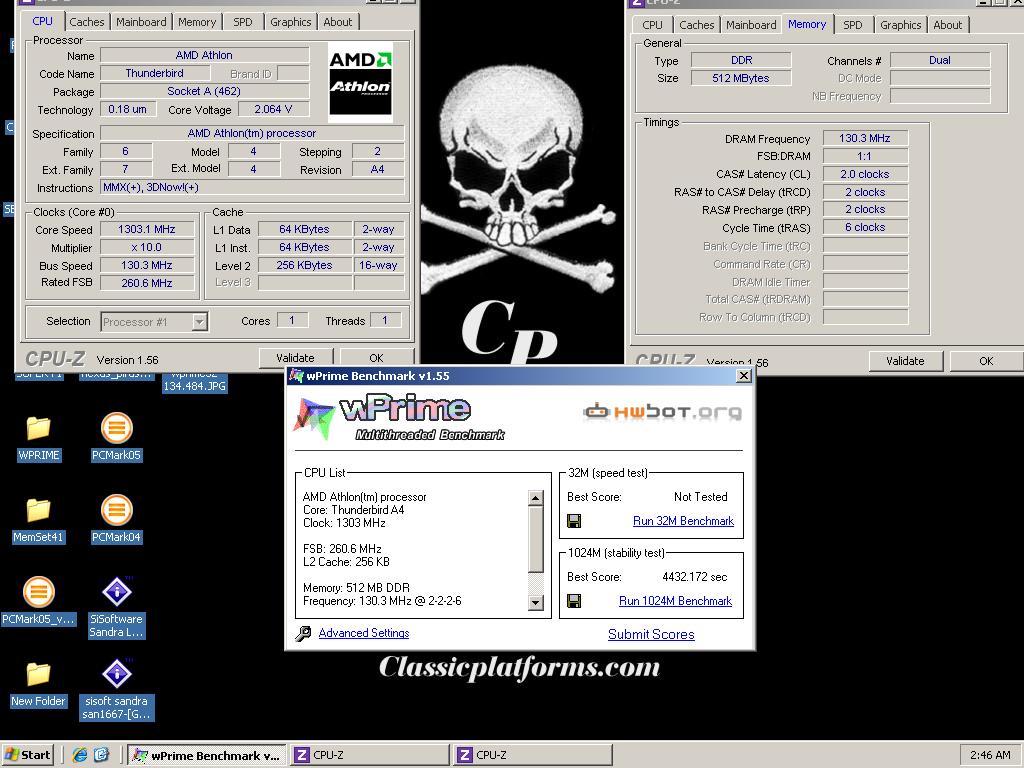1024x768 pixels.
Task: Click the second quick launch browser icon
Action: click(102, 755)
